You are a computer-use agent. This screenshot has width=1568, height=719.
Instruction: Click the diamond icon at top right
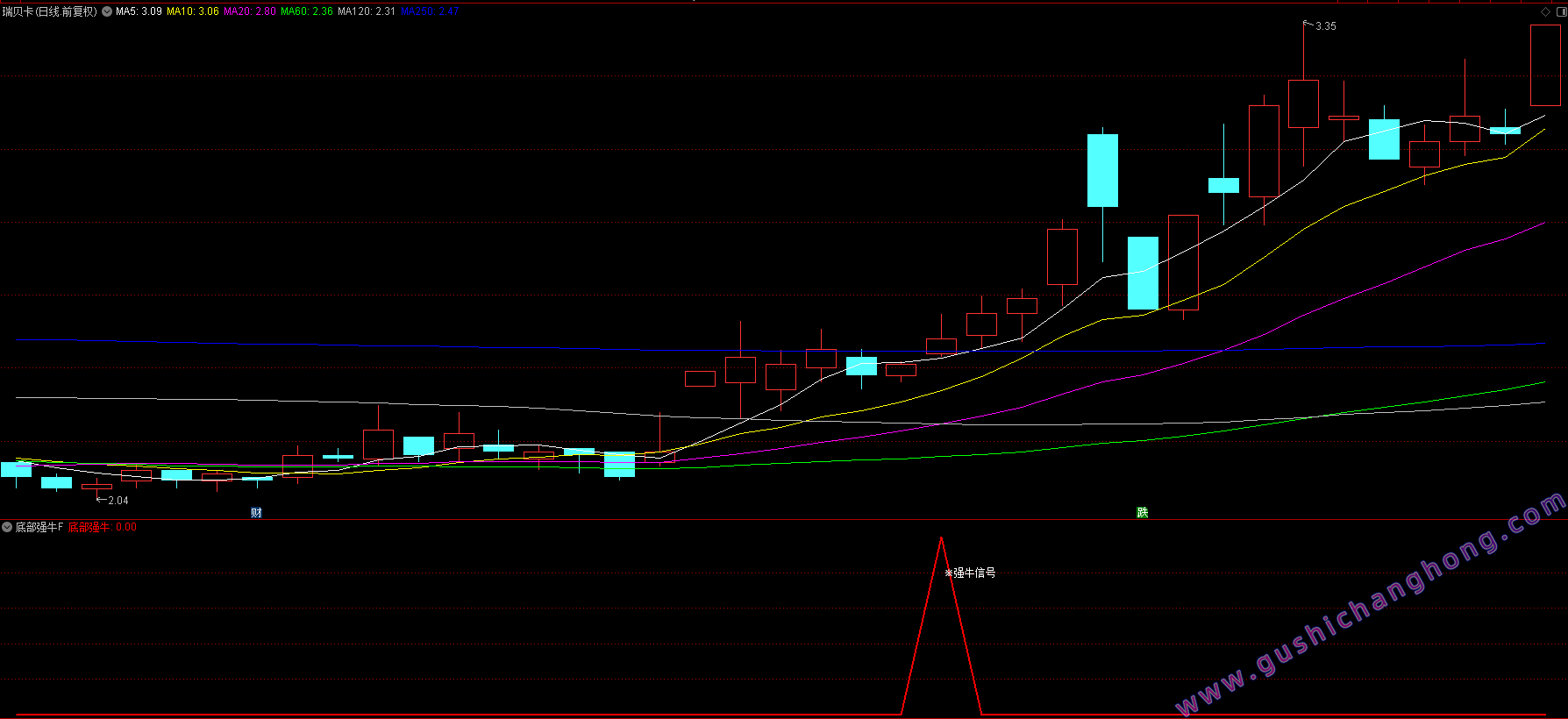coord(1545,11)
